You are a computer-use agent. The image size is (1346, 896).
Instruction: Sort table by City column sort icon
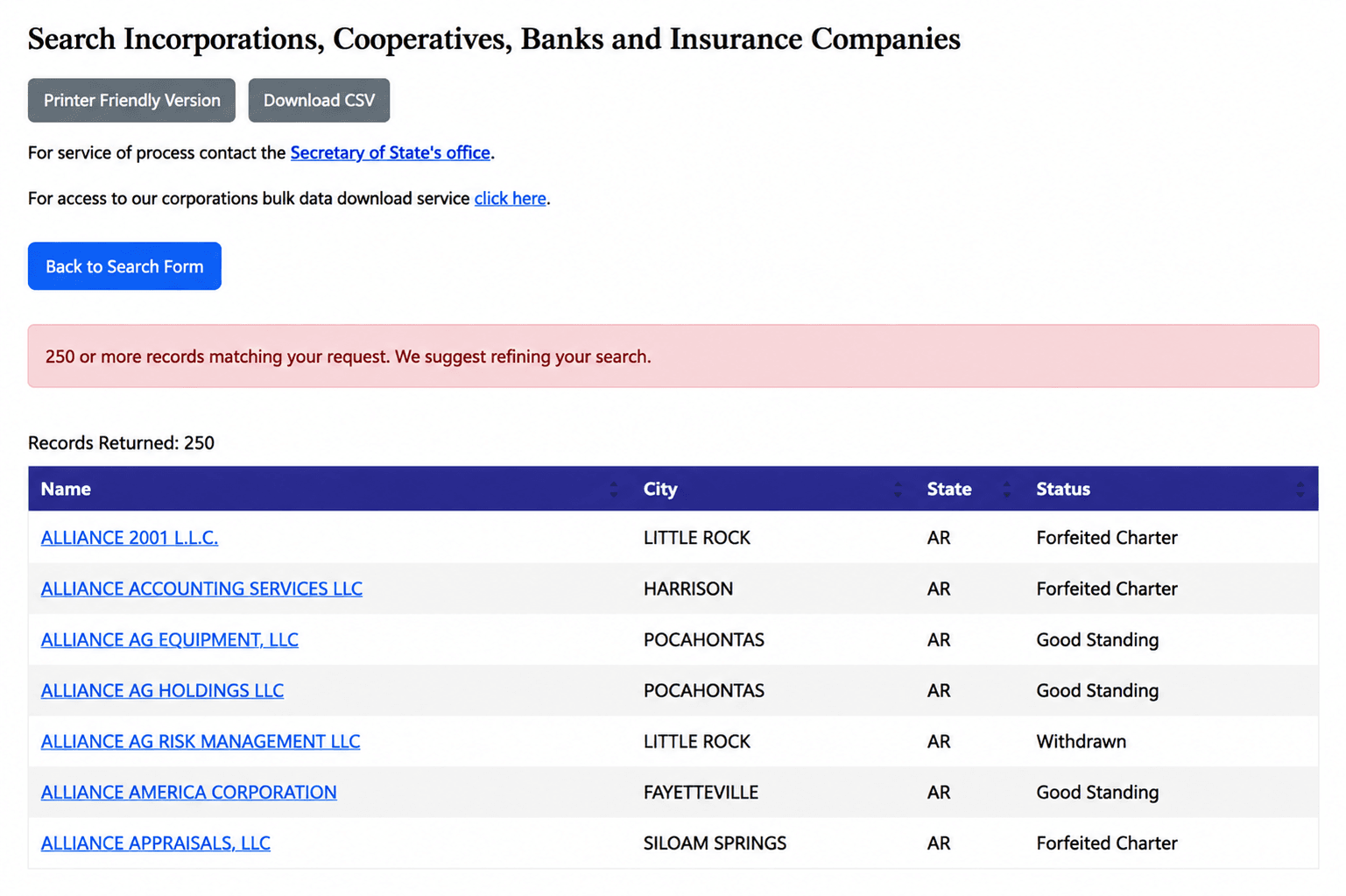click(x=898, y=489)
